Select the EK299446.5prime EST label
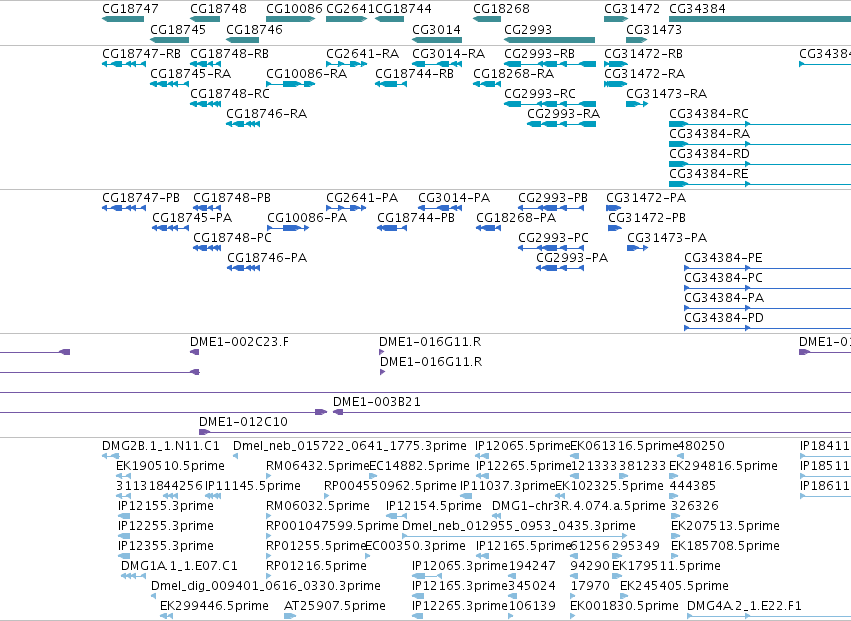Viewport: 851px width, 621px height. [214, 606]
